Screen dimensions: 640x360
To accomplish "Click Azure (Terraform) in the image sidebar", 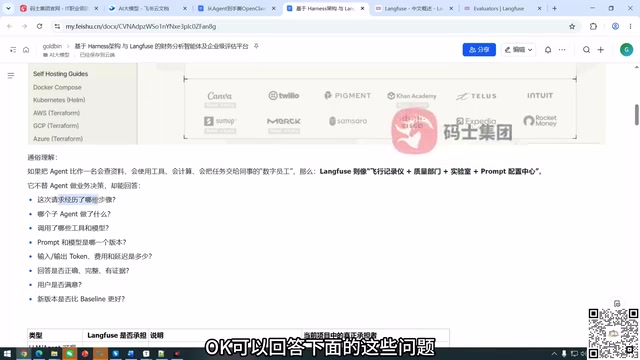I will [x=58, y=139].
